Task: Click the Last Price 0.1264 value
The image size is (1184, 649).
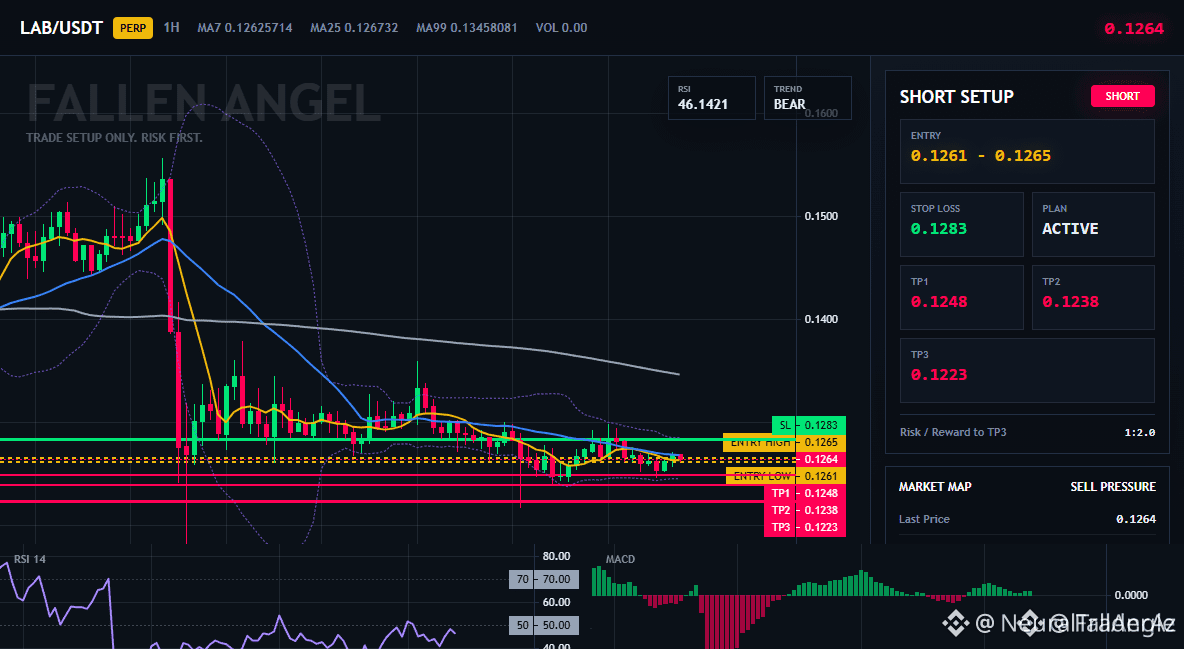Action: click(1136, 519)
